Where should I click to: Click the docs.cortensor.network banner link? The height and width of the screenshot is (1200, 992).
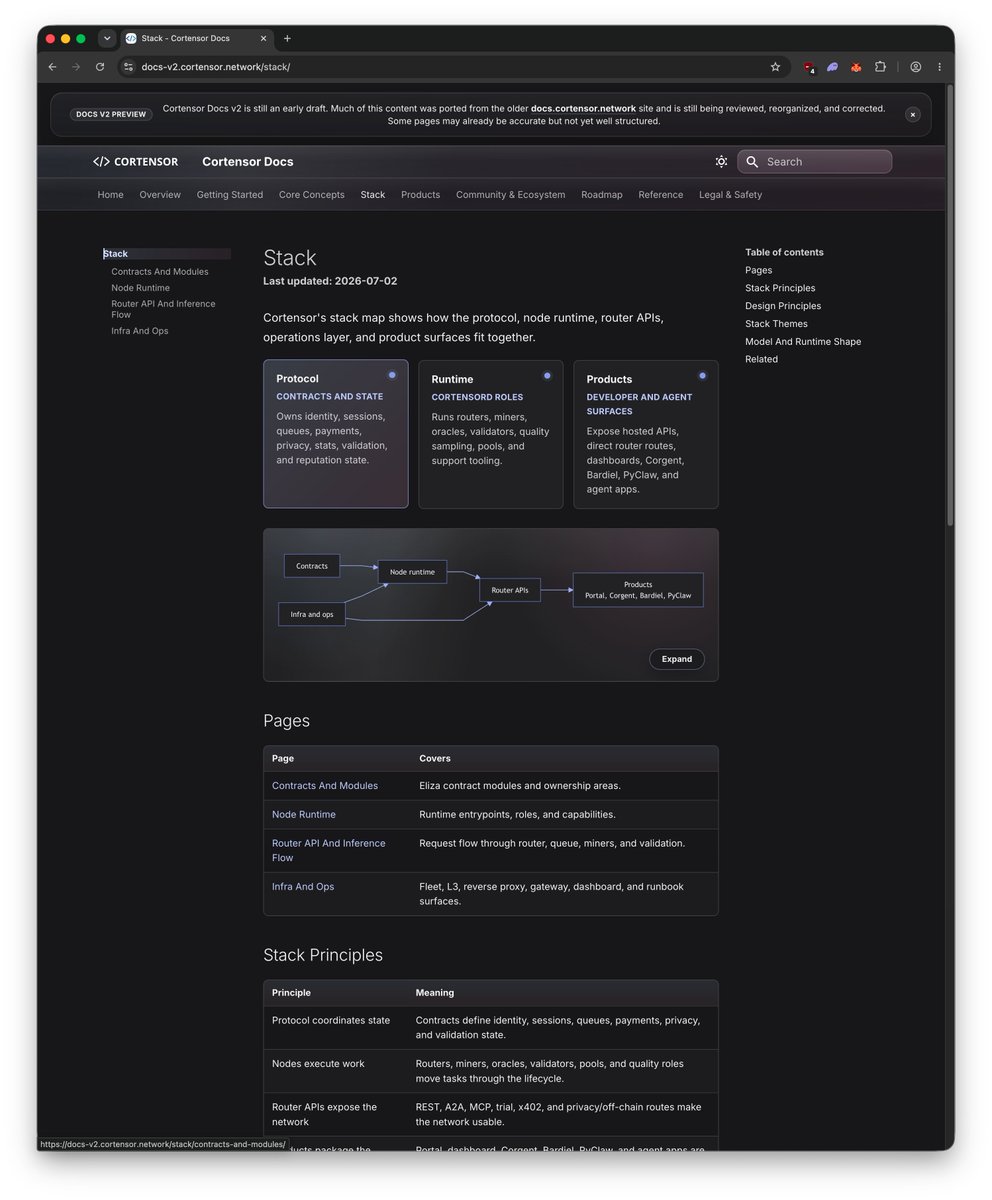[x=583, y=108]
